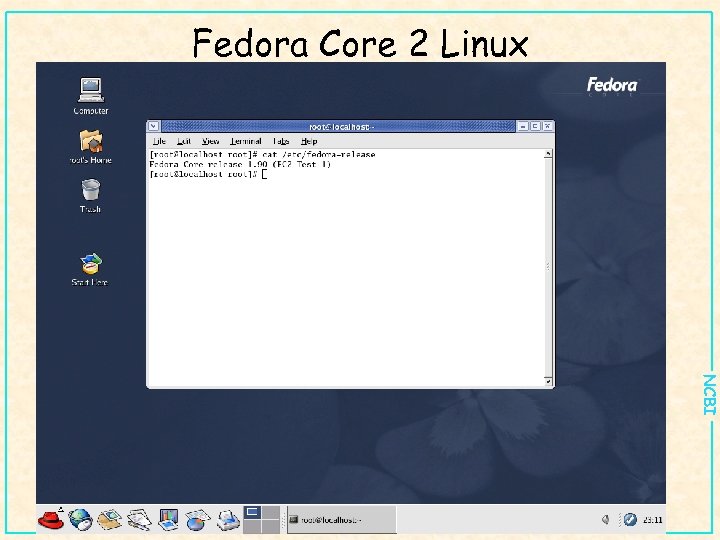Open the View menu in terminal
720x540 pixels.
(x=210, y=141)
